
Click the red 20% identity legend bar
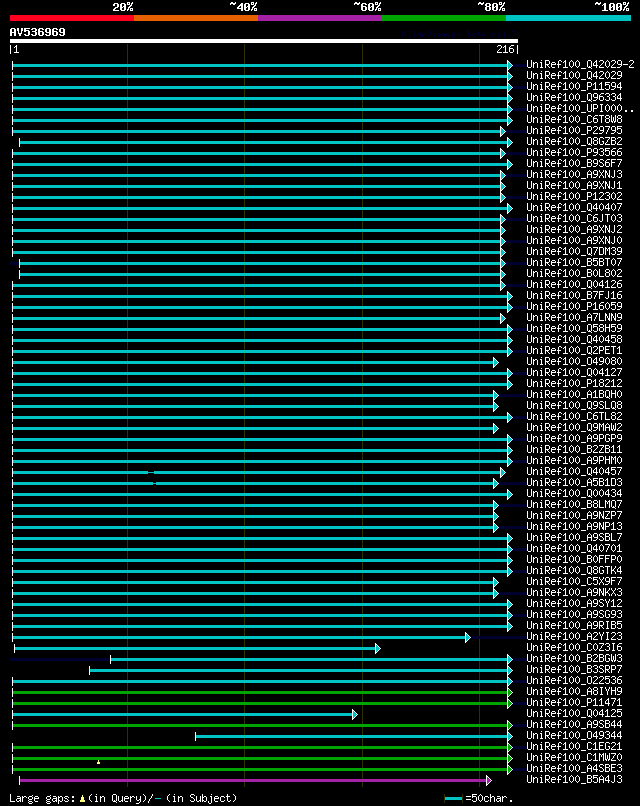71,18
